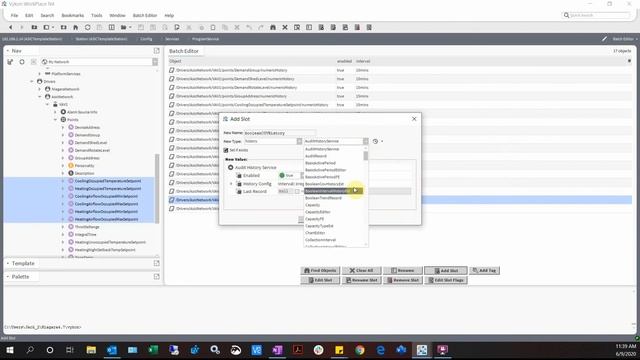Click the pencil edit icon on the path bar
Screen dimensions: 640x360
[604, 39]
